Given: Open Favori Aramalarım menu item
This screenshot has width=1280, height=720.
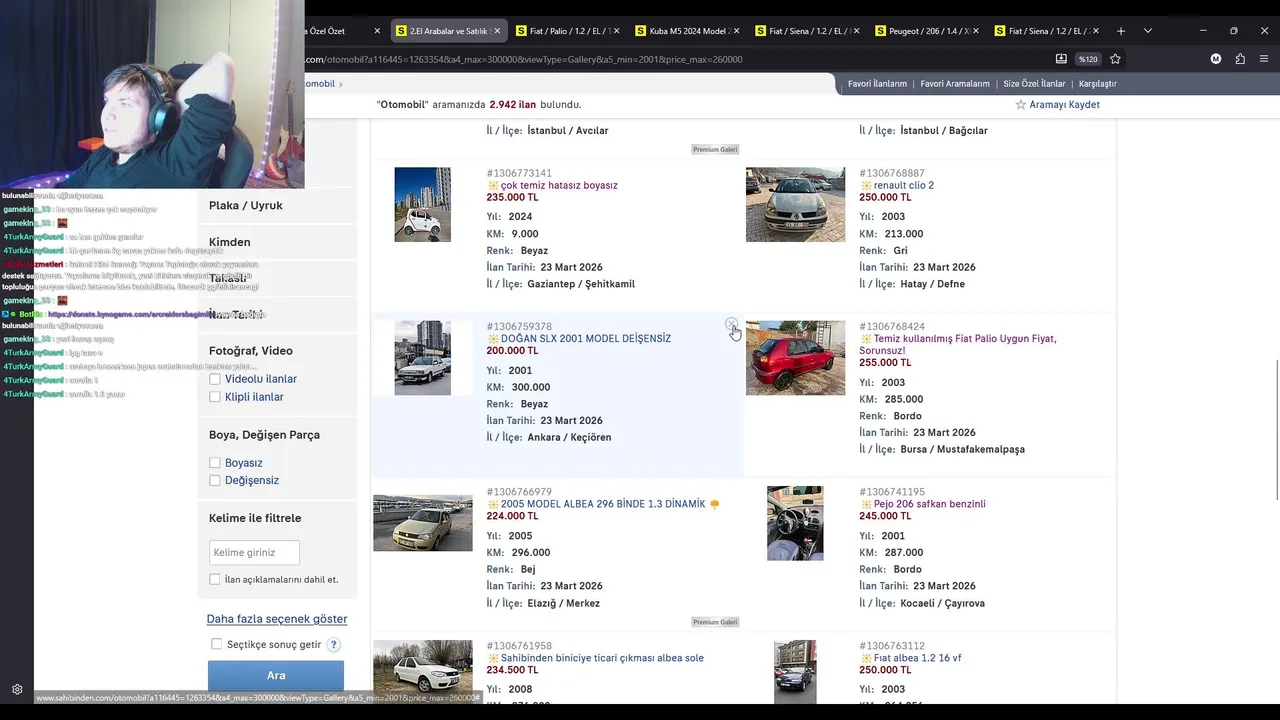Looking at the screenshot, I should click(955, 84).
